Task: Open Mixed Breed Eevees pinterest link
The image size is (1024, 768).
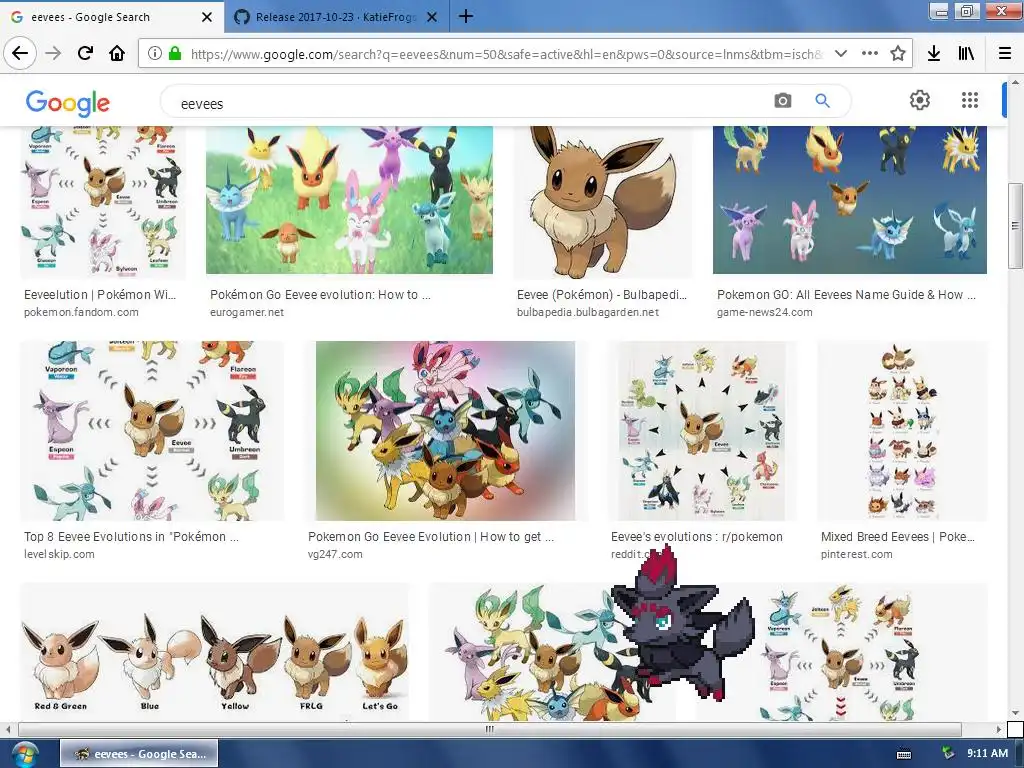Action: click(x=898, y=537)
